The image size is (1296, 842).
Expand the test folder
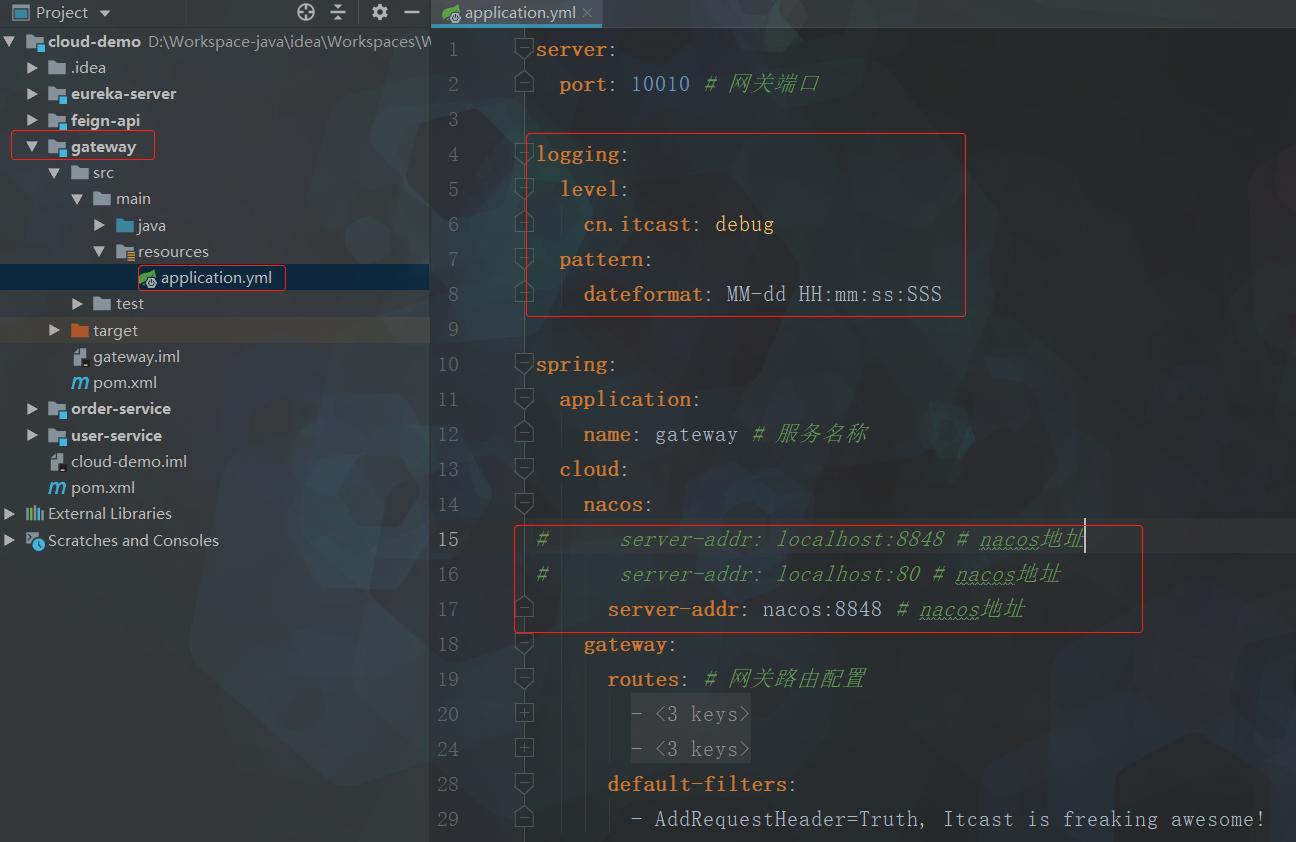pyautogui.click(x=77, y=304)
